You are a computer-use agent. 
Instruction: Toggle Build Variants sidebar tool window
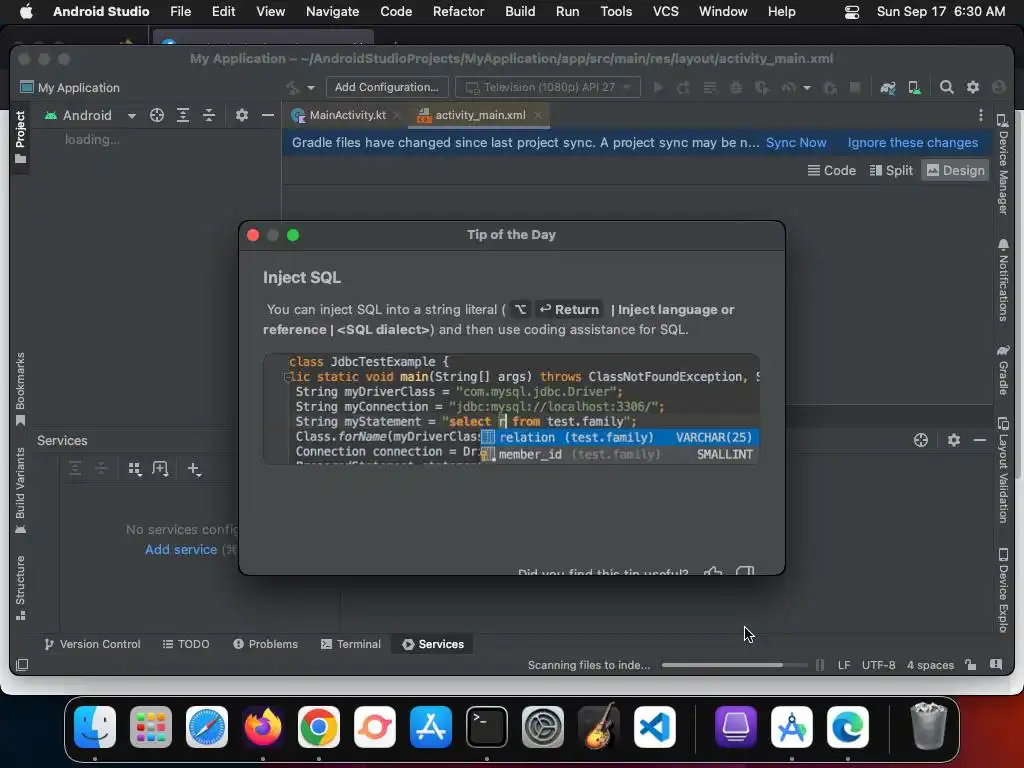point(20,490)
